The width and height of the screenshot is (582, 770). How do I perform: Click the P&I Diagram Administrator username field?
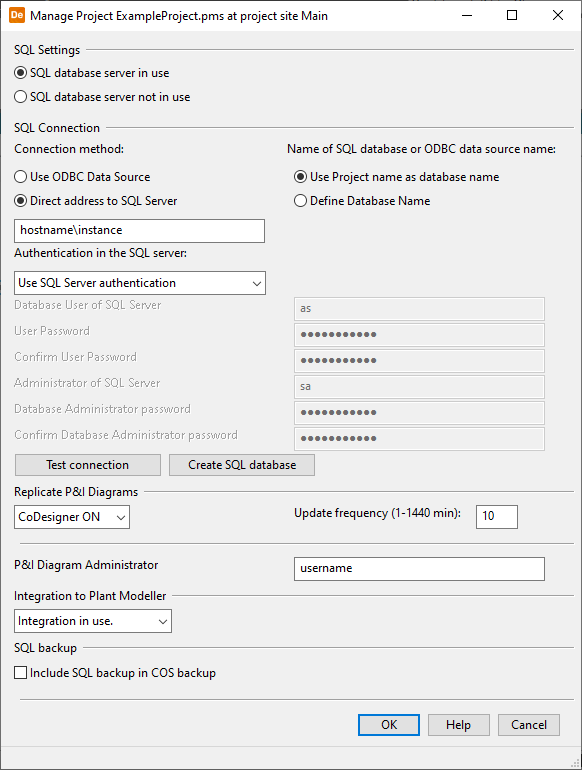(419, 569)
